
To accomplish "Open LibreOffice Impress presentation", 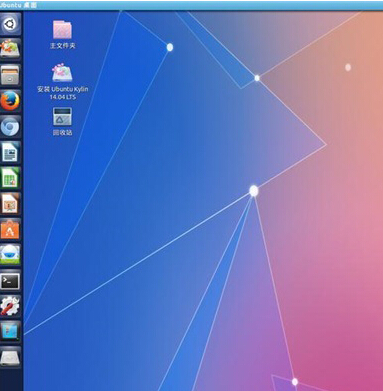I will (10, 204).
